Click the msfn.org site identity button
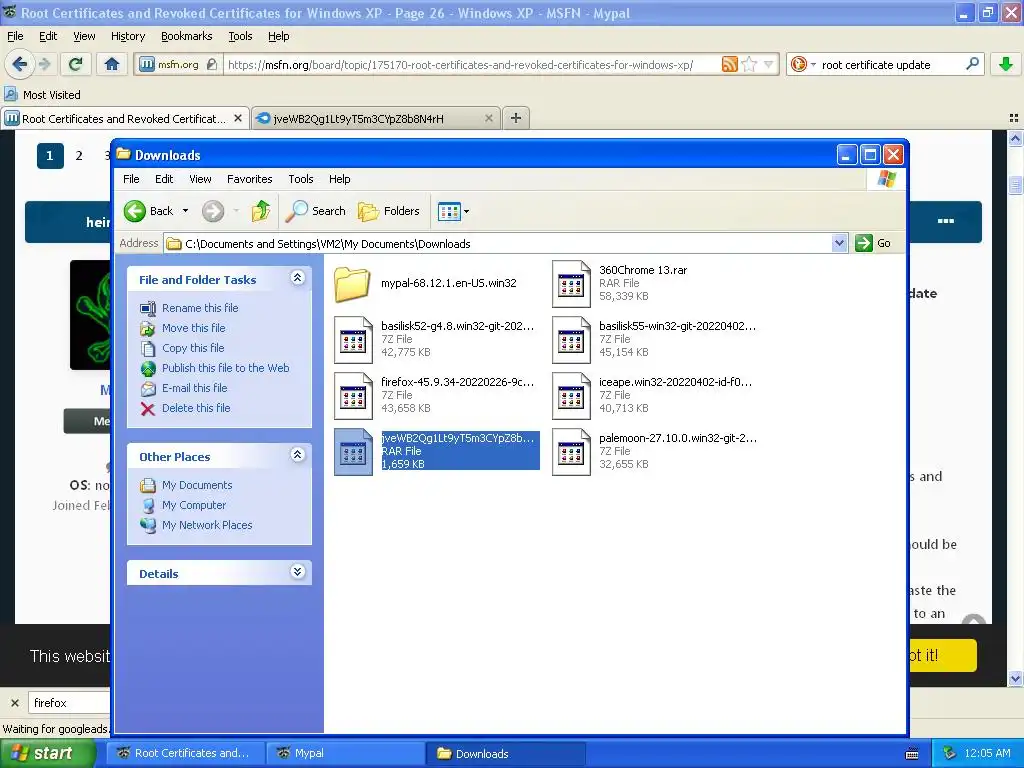The height and width of the screenshot is (768, 1024). (178, 64)
